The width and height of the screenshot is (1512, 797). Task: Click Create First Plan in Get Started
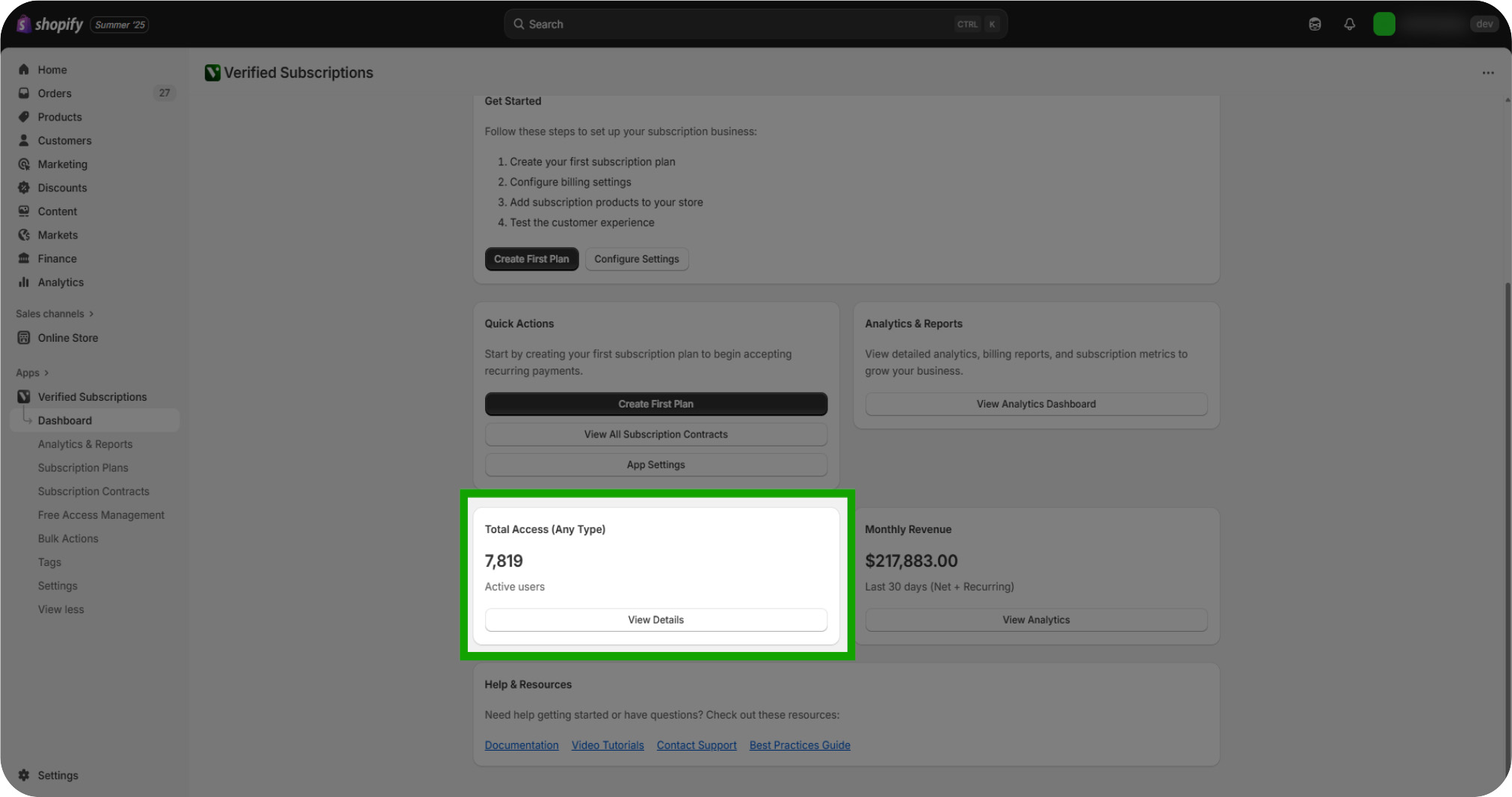tap(531, 259)
